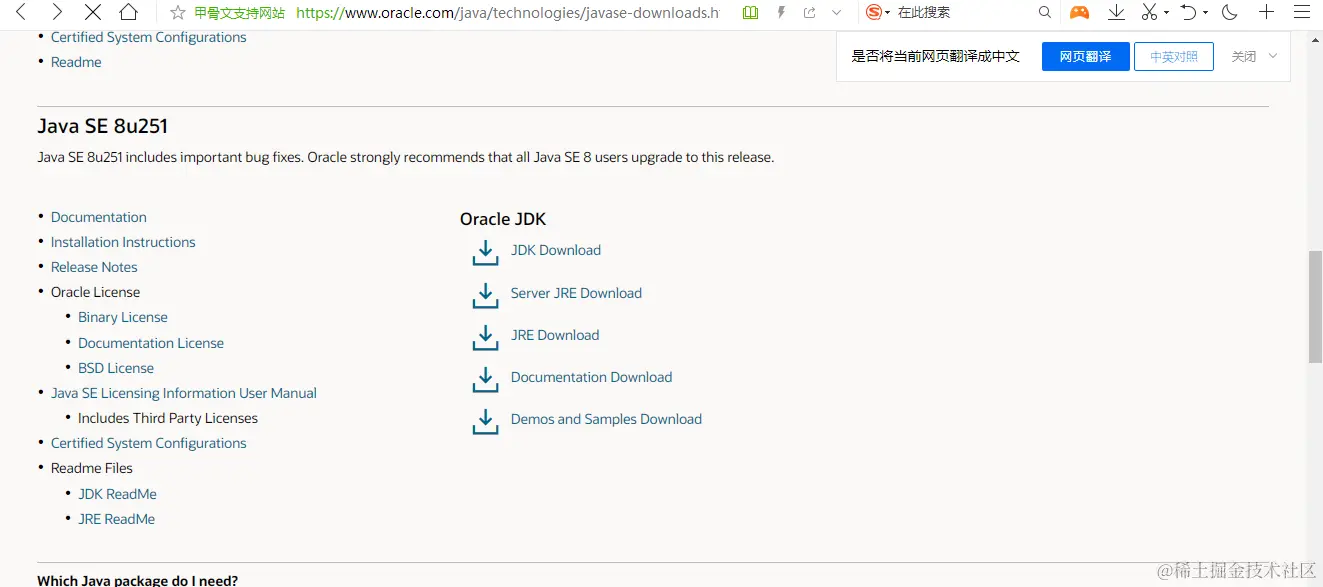Open a new tab with the plus icon

click(x=1266, y=12)
